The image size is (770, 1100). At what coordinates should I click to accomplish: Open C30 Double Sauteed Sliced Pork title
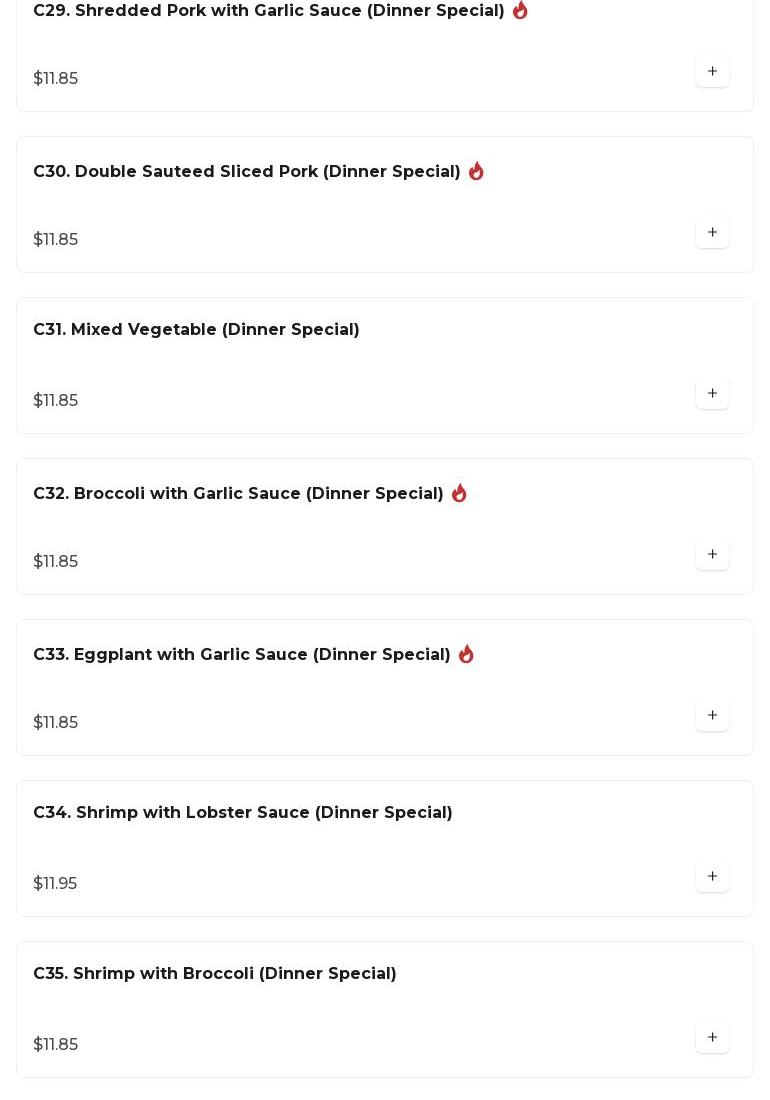coord(247,172)
